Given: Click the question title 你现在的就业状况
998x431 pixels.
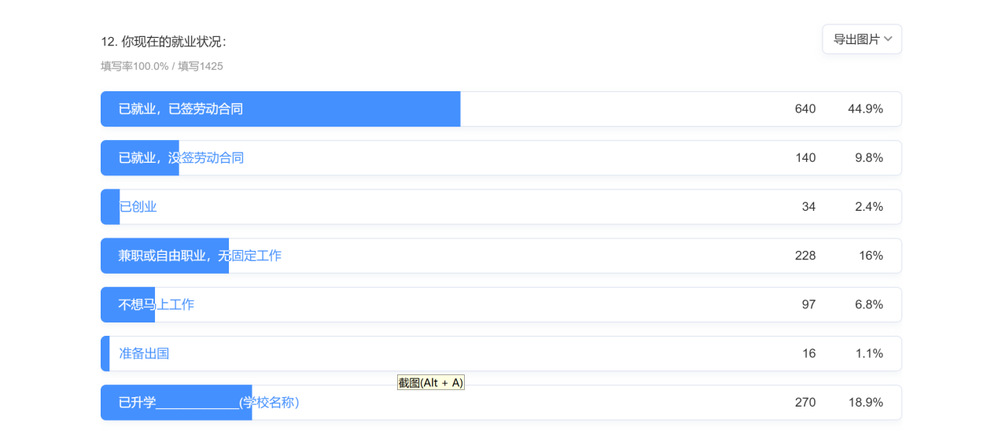Looking at the screenshot, I should (164, 42).
